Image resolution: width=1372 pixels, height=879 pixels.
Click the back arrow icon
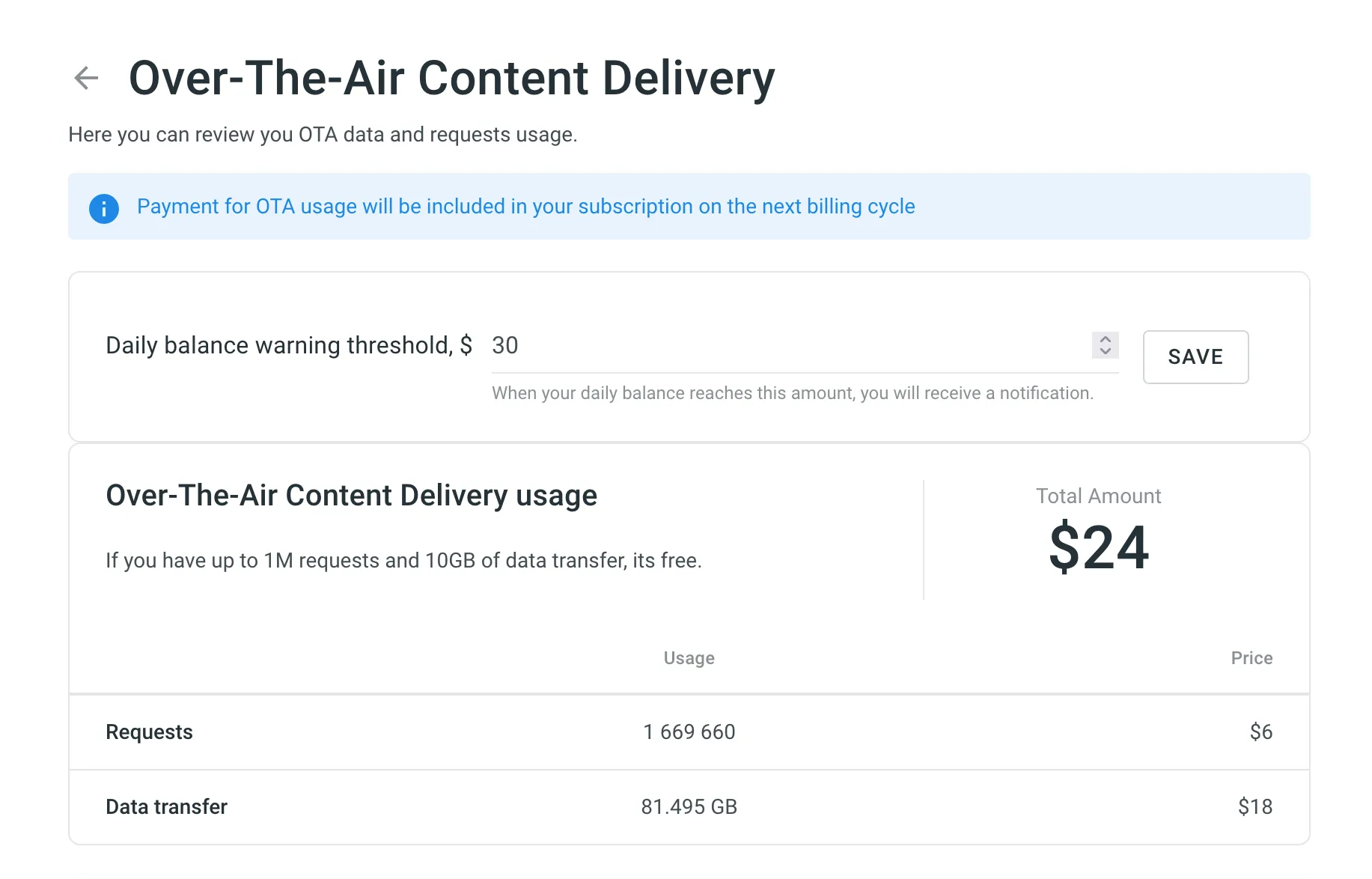pyautogui.click(x=85, y=77)
